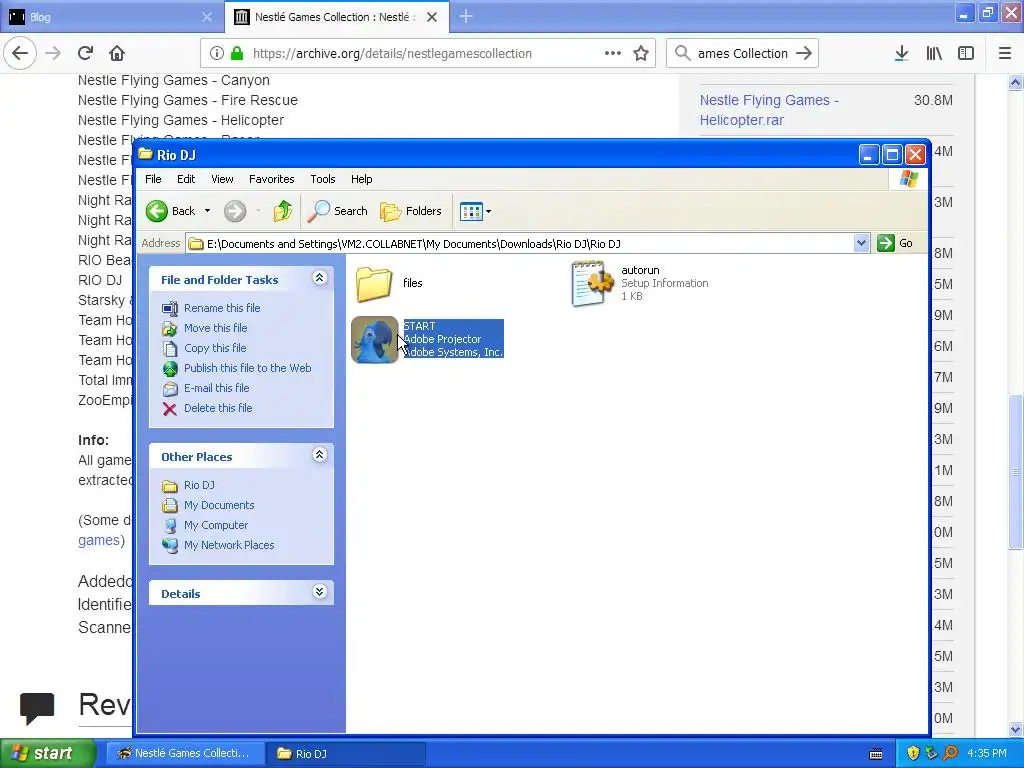Click the Back arrow in Explorer toolbar
This screenshot has height=768, width=1024.
170,211
